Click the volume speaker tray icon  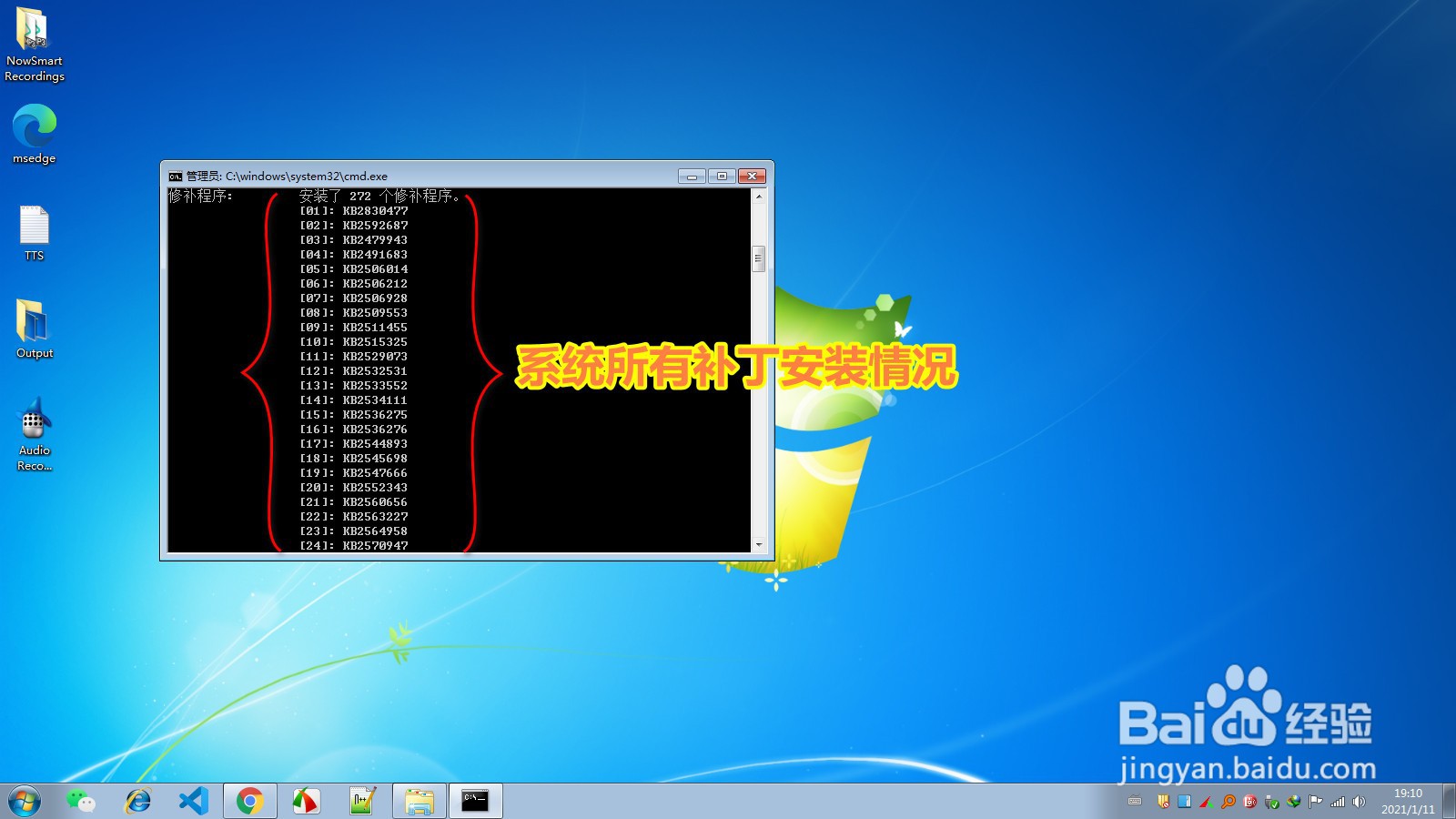[x=1359, y=802]
